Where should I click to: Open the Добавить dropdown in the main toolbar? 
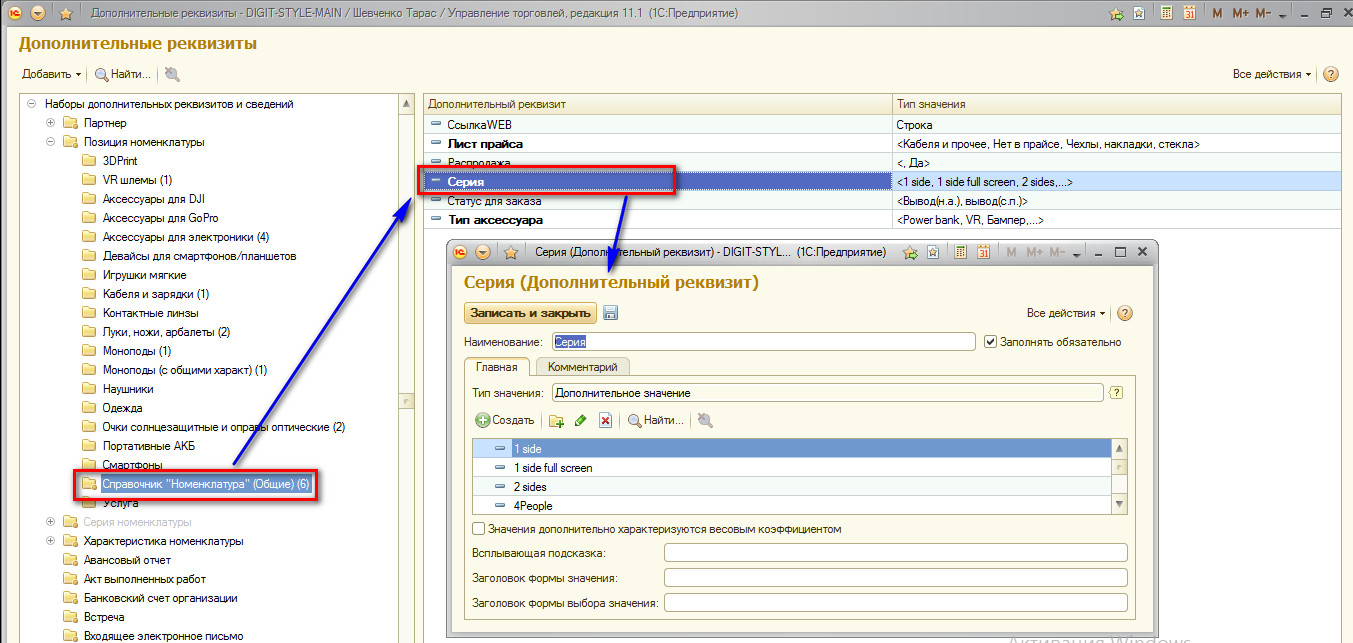tap(51, 74)
